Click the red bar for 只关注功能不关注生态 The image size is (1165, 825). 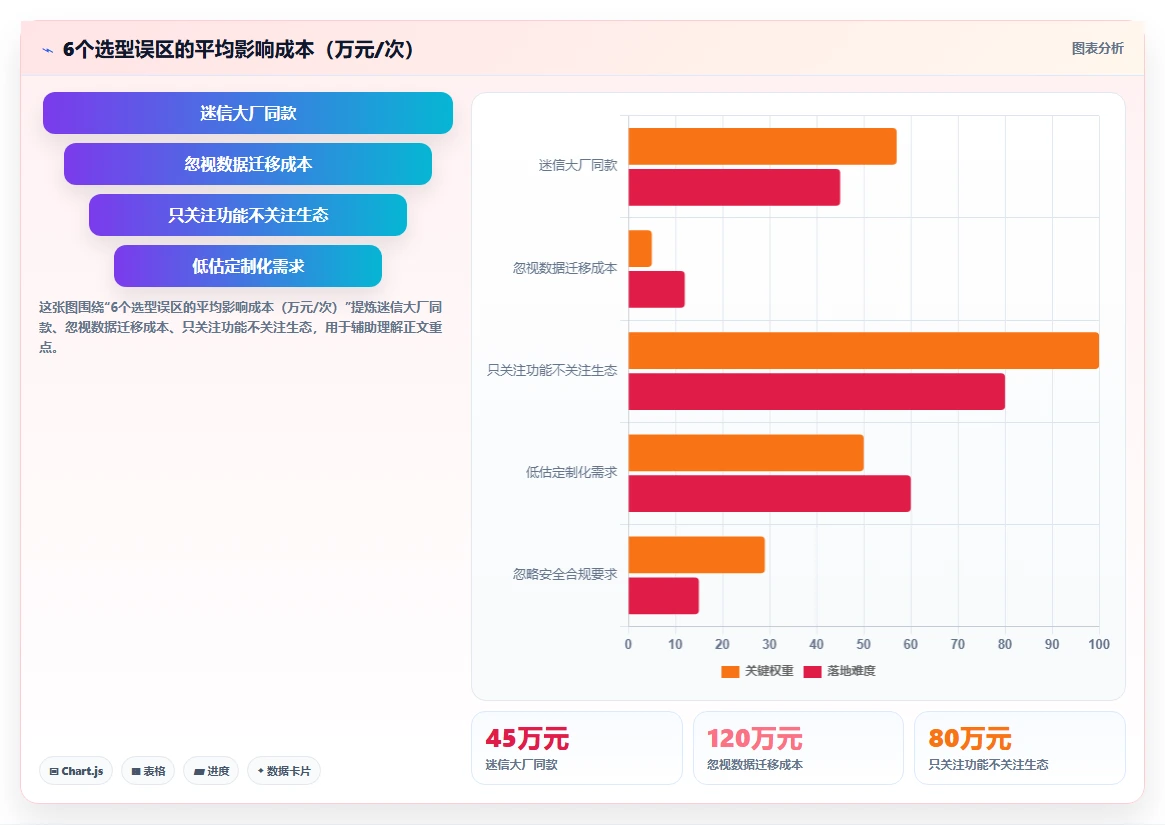pos(817,392)
